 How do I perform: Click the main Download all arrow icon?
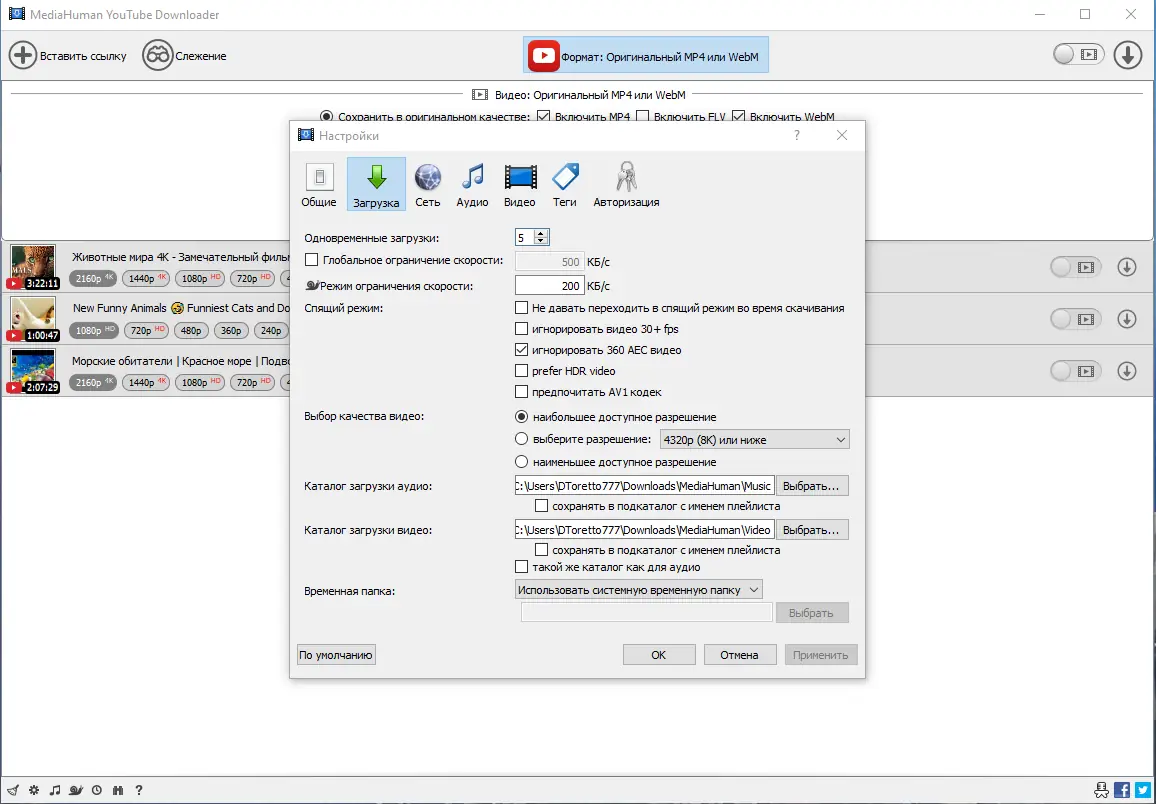1127,55
